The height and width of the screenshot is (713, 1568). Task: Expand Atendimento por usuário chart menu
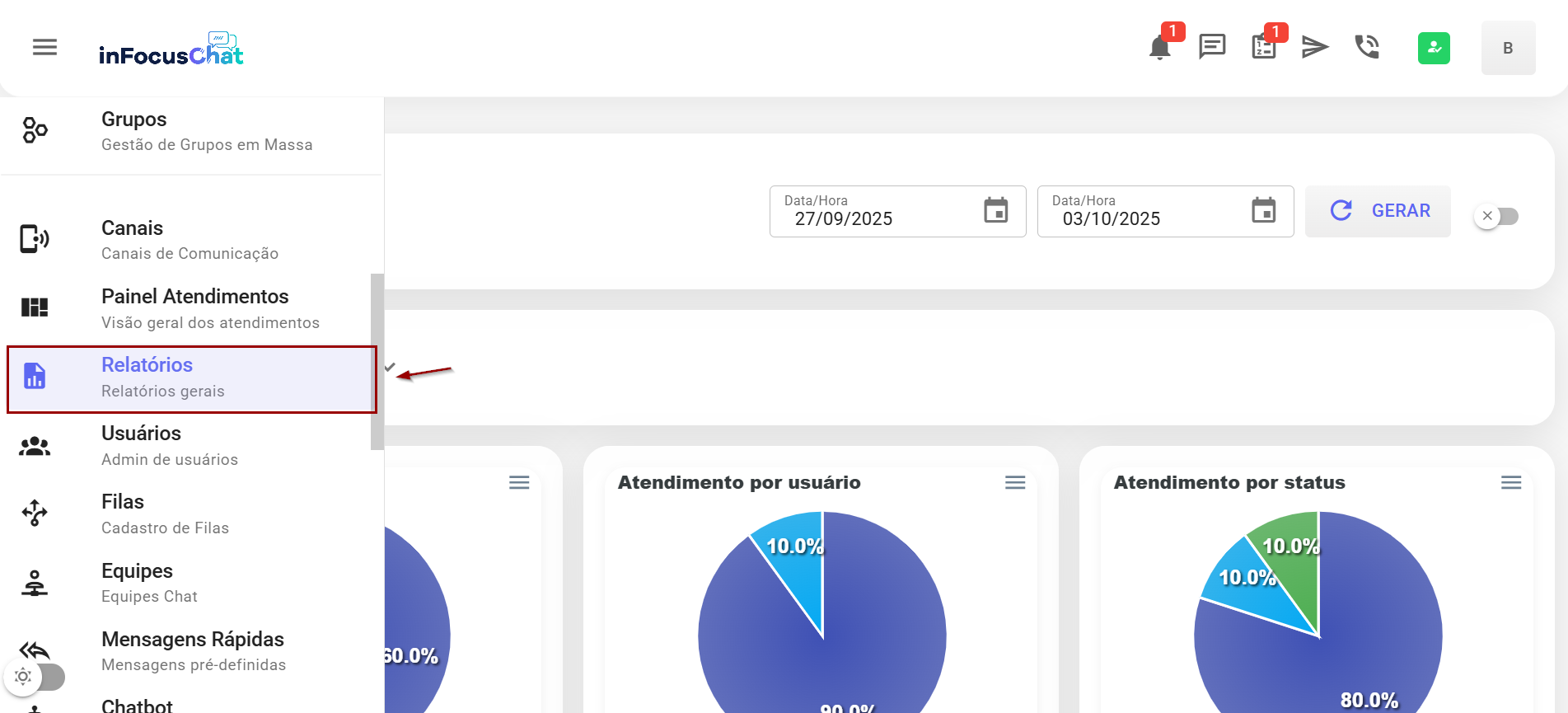click(x=1014, y=482)
